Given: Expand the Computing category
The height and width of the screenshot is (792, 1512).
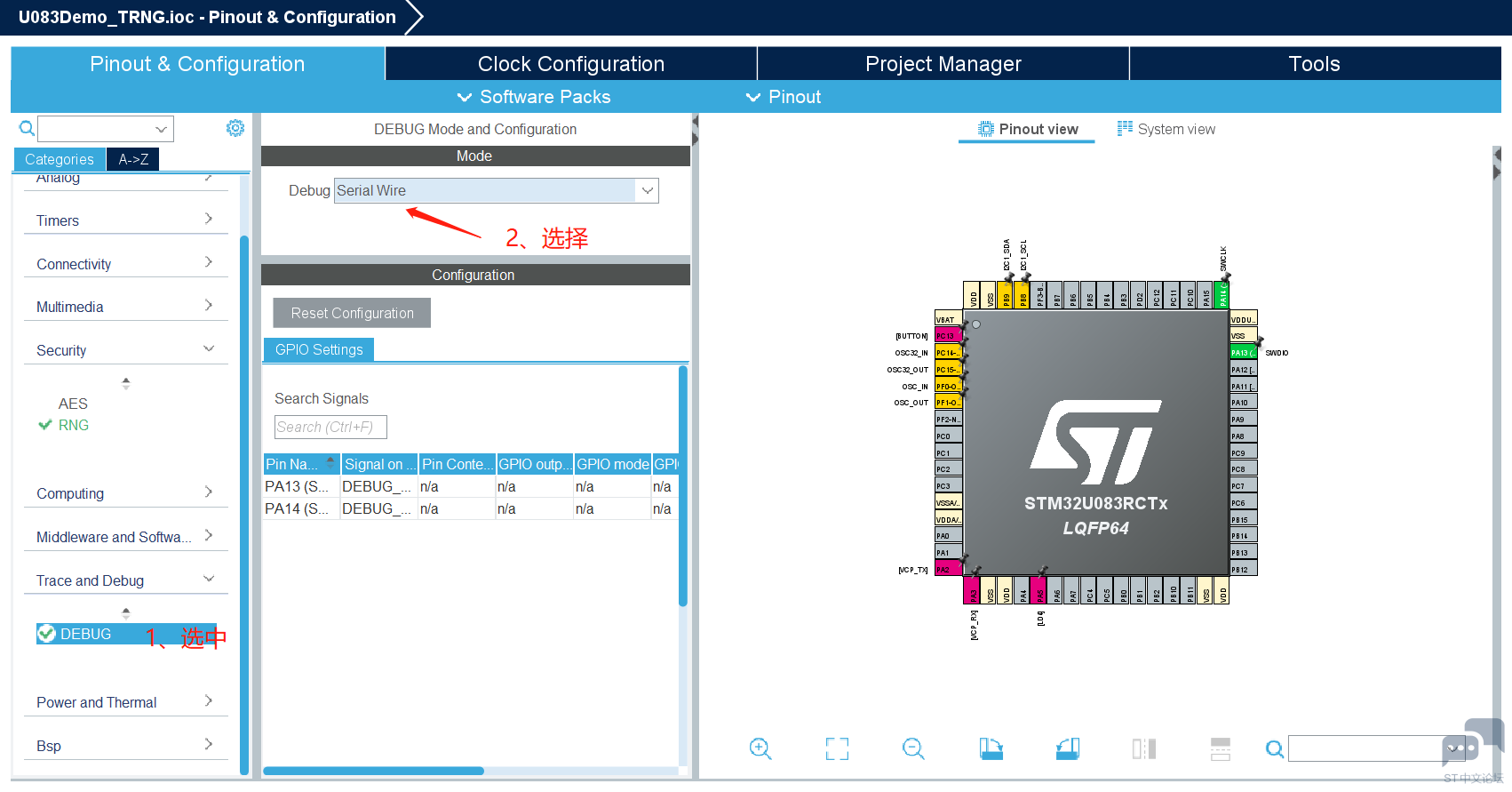Looking at the screenshot, I should [x=125, y=493].
